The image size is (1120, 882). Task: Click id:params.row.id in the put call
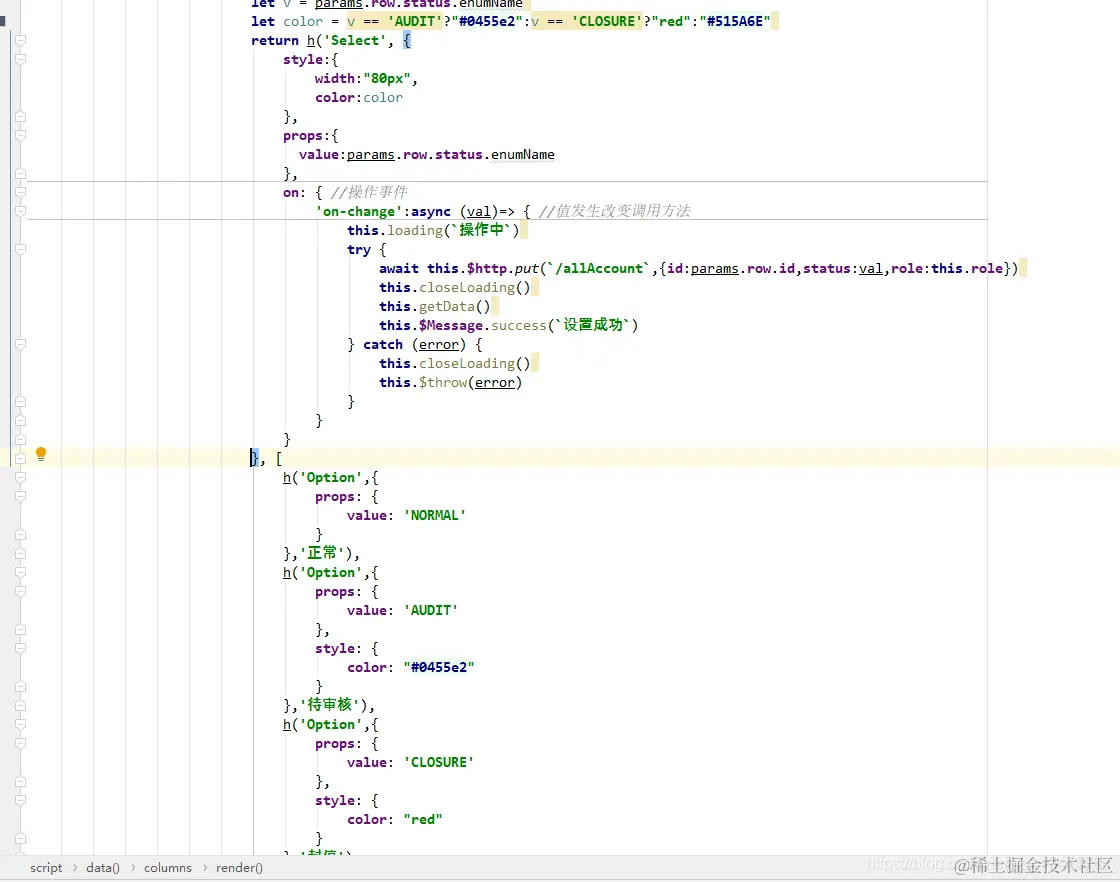(731, 269)
